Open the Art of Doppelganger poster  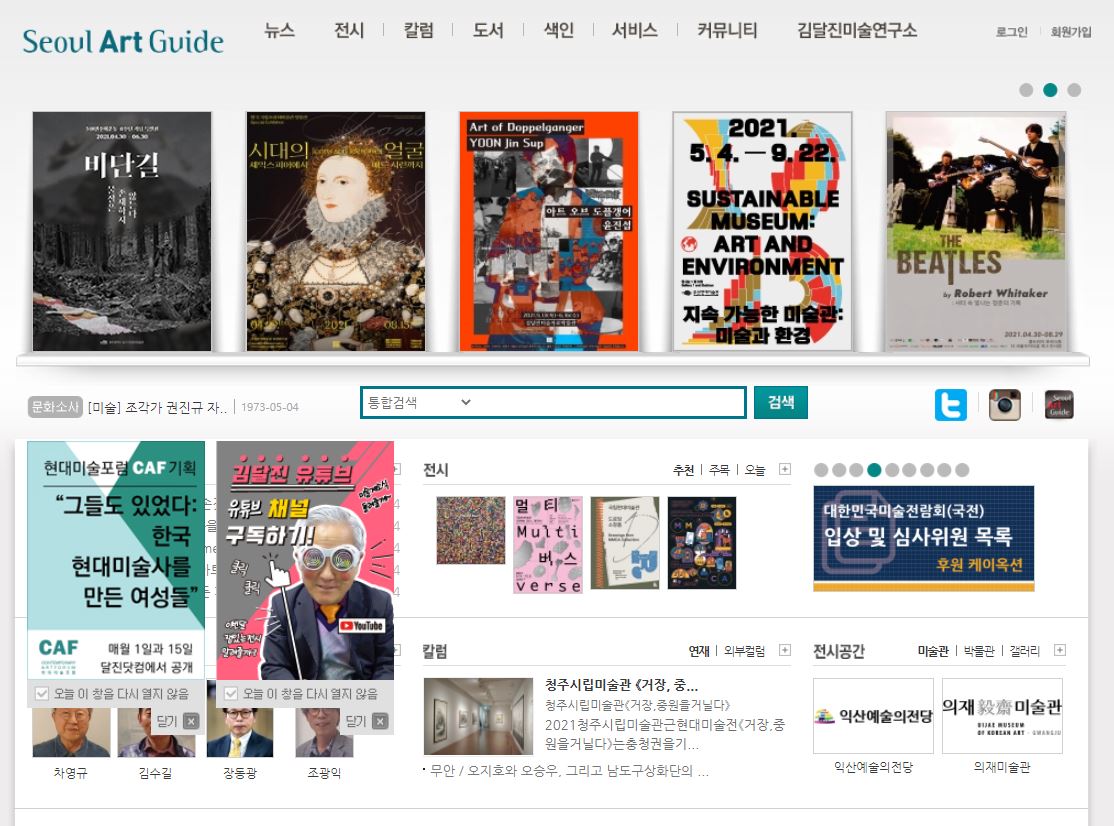[x=548, y=231]
